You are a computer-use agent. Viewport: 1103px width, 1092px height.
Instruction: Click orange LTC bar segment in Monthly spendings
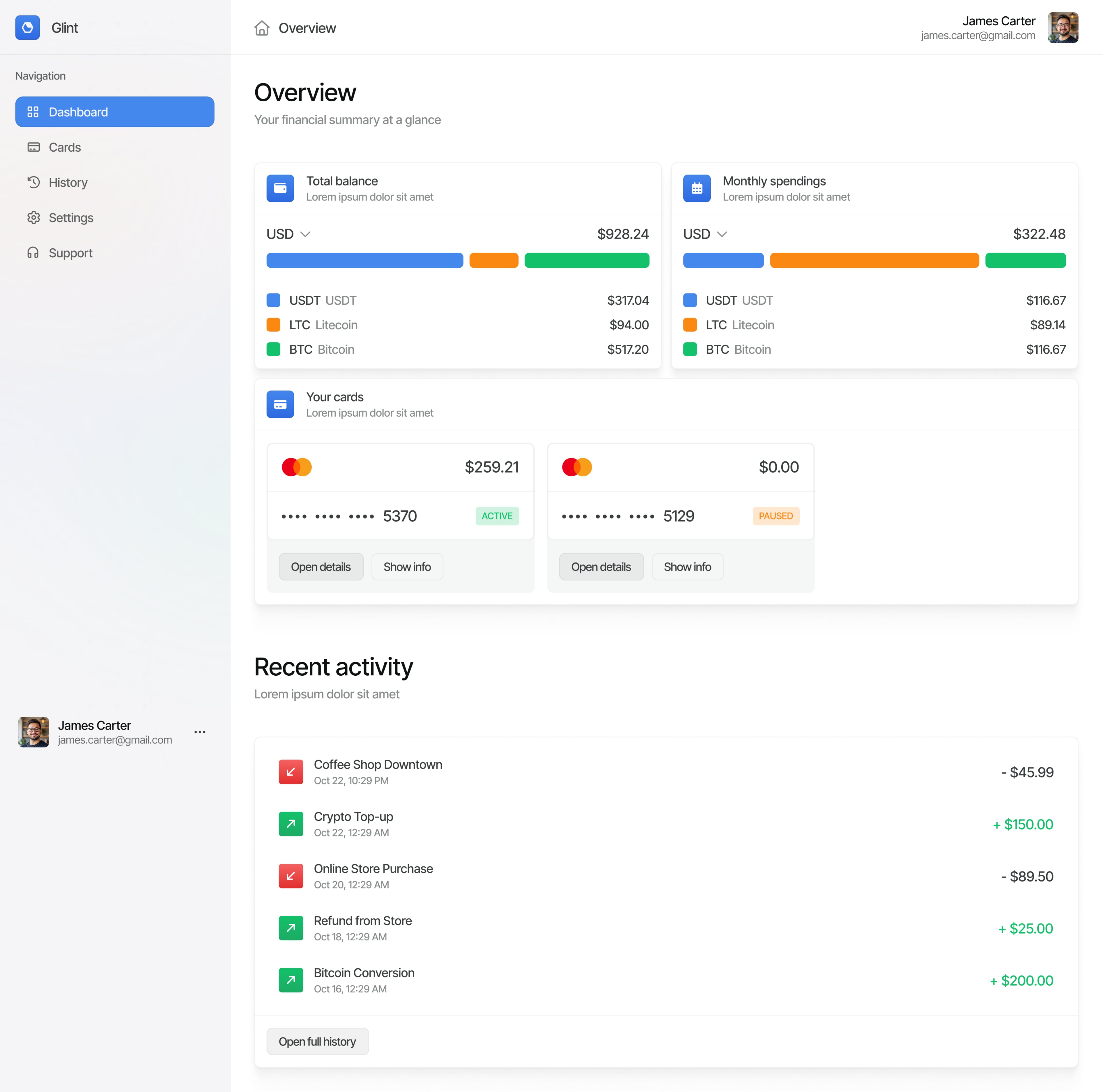click(874, 260)
